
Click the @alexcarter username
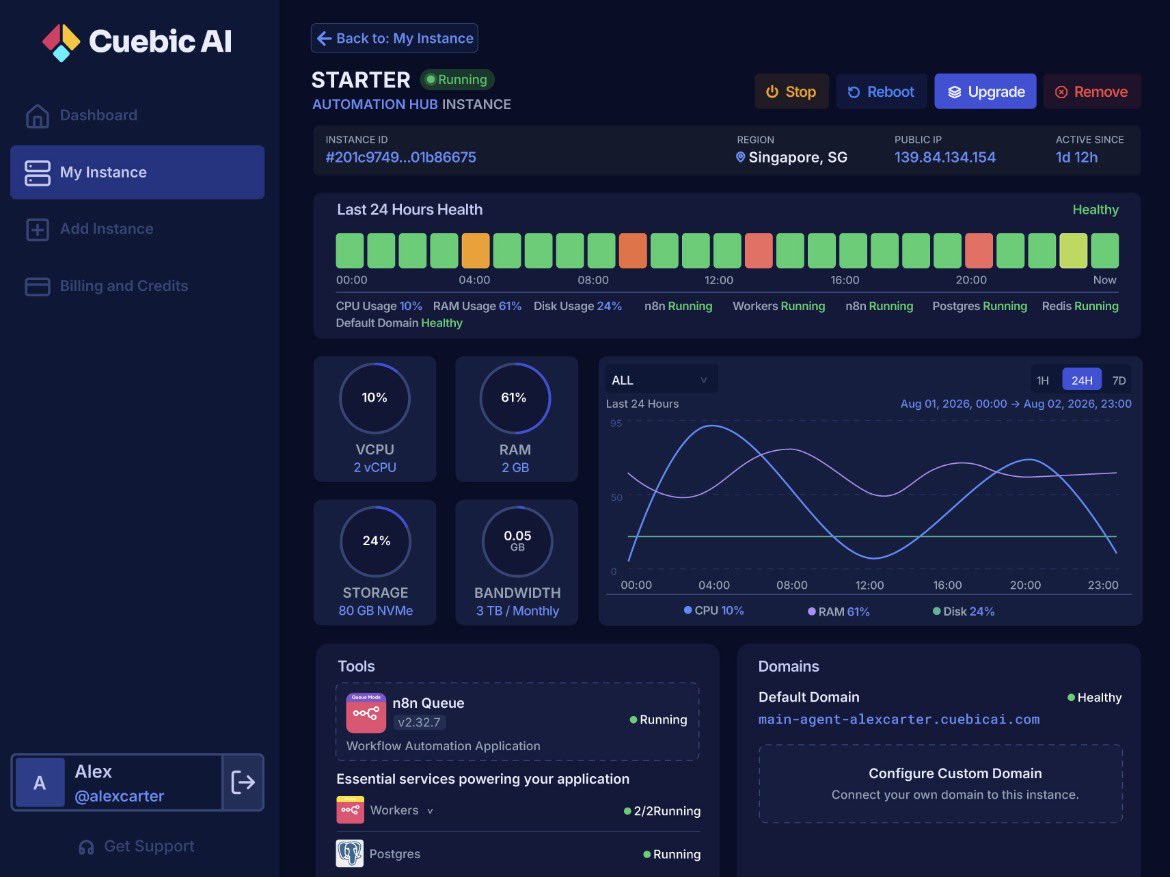pyautogui.click(x=119, y=796)
